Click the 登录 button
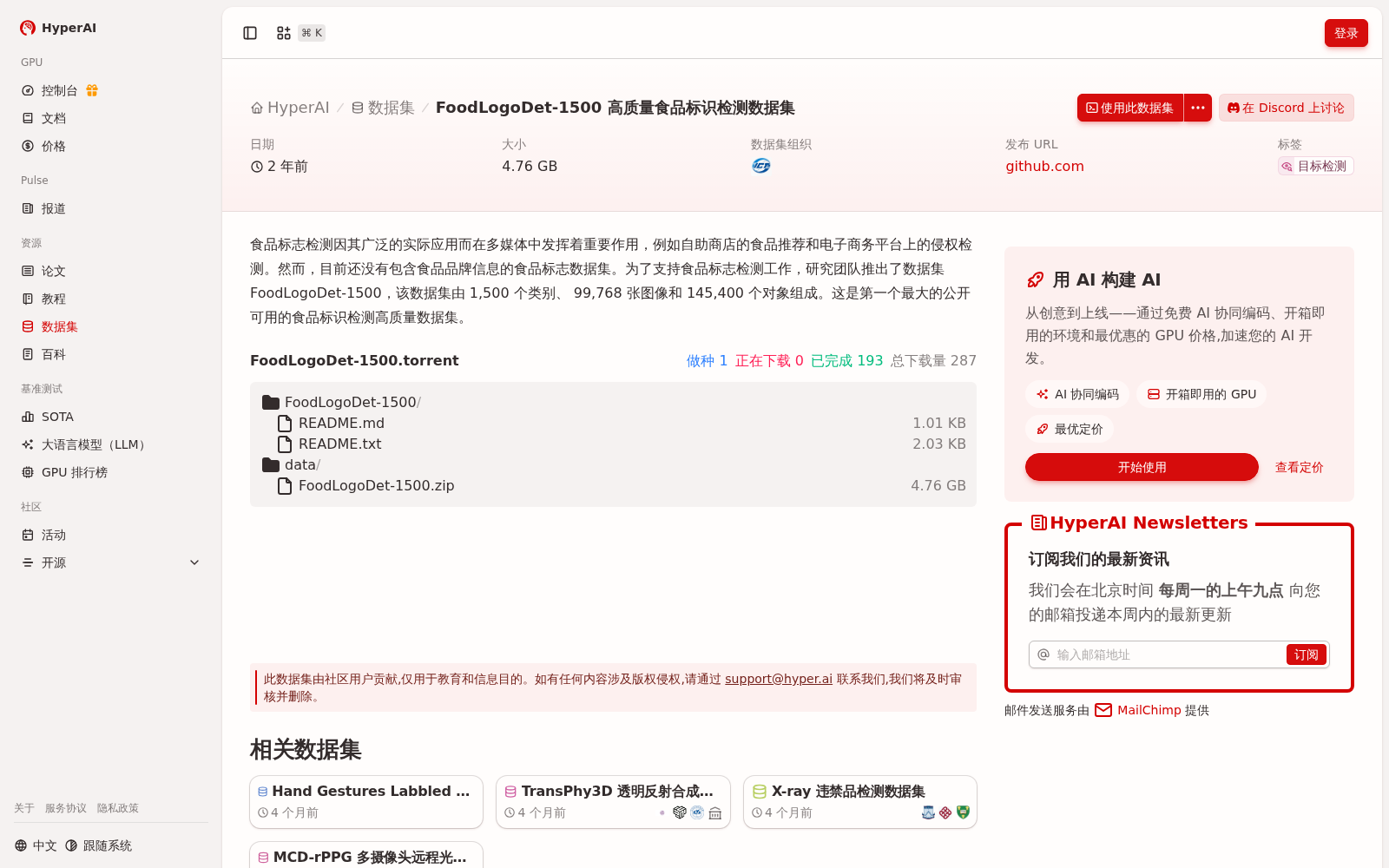Screen dimensions: 1389x868 [x=1346, y=33]
